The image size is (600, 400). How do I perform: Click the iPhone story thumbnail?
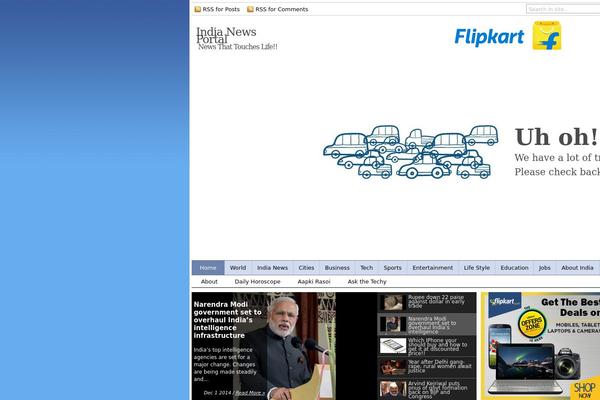(393, 346)
